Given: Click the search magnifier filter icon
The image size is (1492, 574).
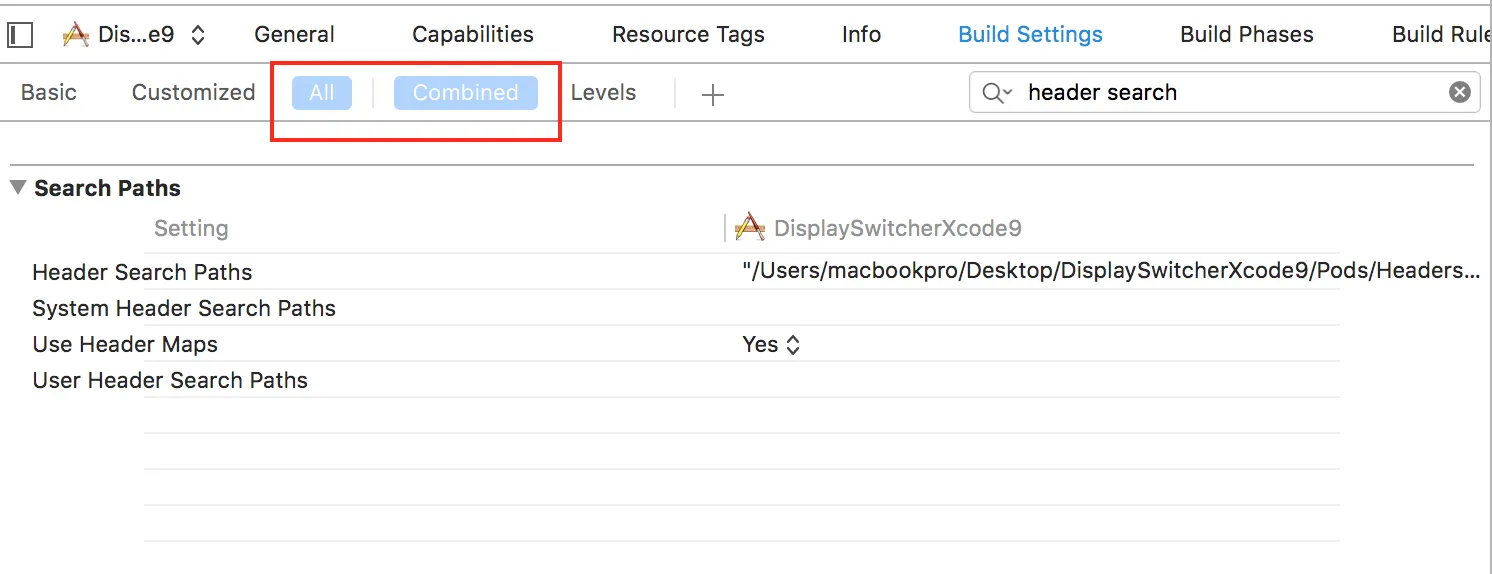Looking at the screenshot, I should 997,93.
